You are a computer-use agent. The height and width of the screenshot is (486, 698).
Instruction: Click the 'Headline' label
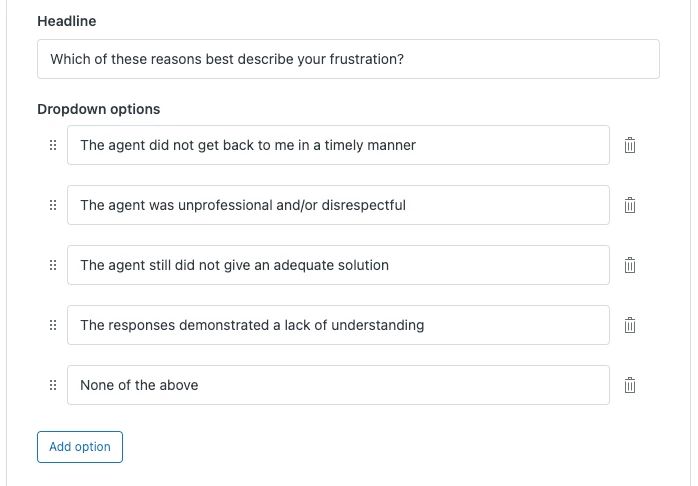coord(67,21)
